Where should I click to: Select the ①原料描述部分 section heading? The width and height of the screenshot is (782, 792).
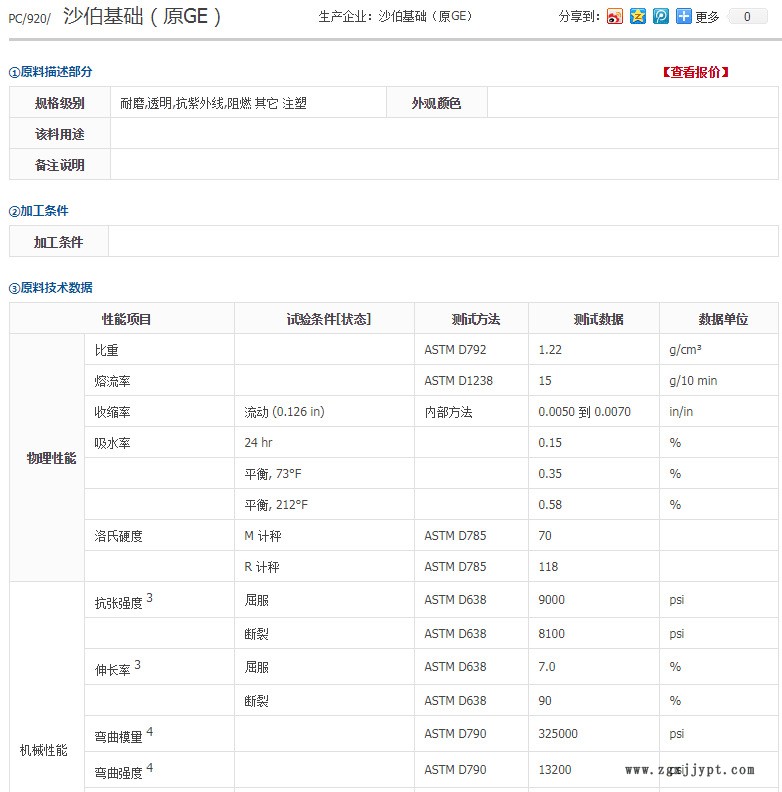(x=51, y=72)
